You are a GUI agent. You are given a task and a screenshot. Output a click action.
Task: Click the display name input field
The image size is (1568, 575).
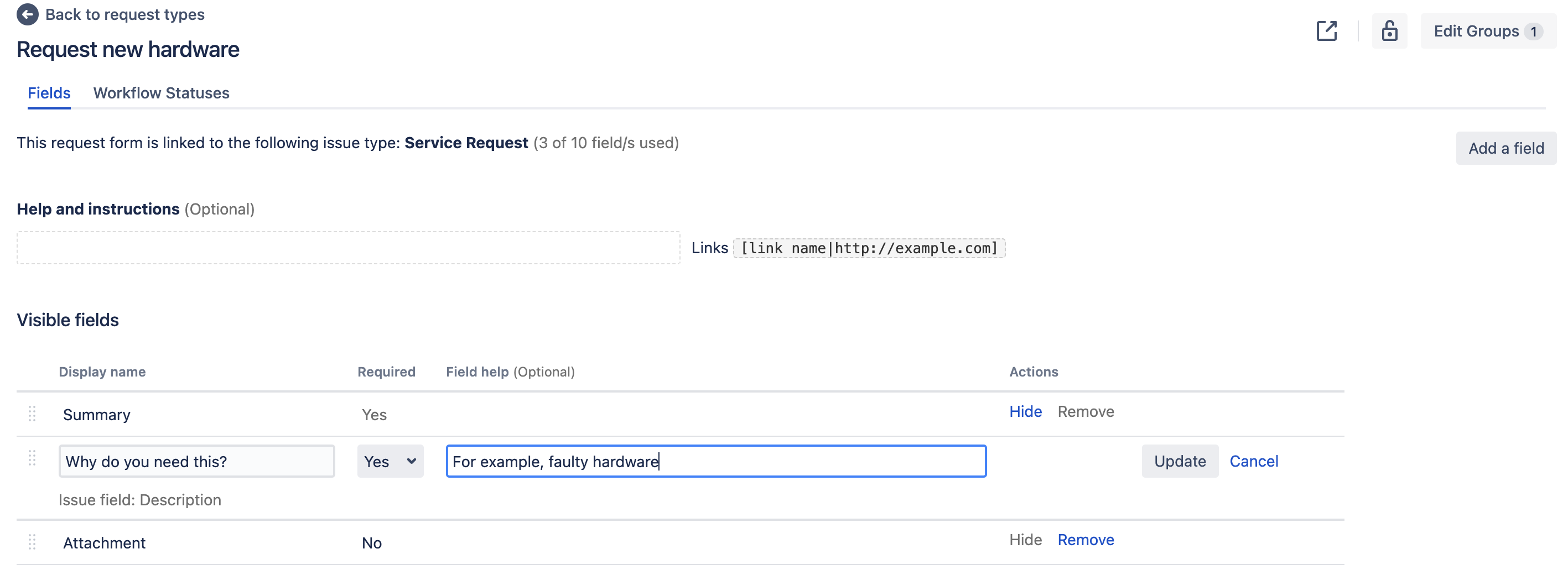tap(196, 461)
